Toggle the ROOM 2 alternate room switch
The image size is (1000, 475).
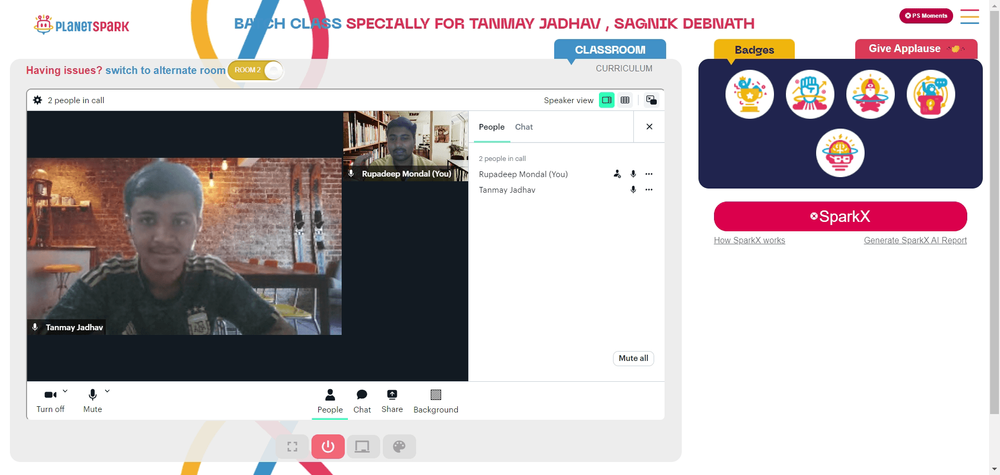coord(255,70)
